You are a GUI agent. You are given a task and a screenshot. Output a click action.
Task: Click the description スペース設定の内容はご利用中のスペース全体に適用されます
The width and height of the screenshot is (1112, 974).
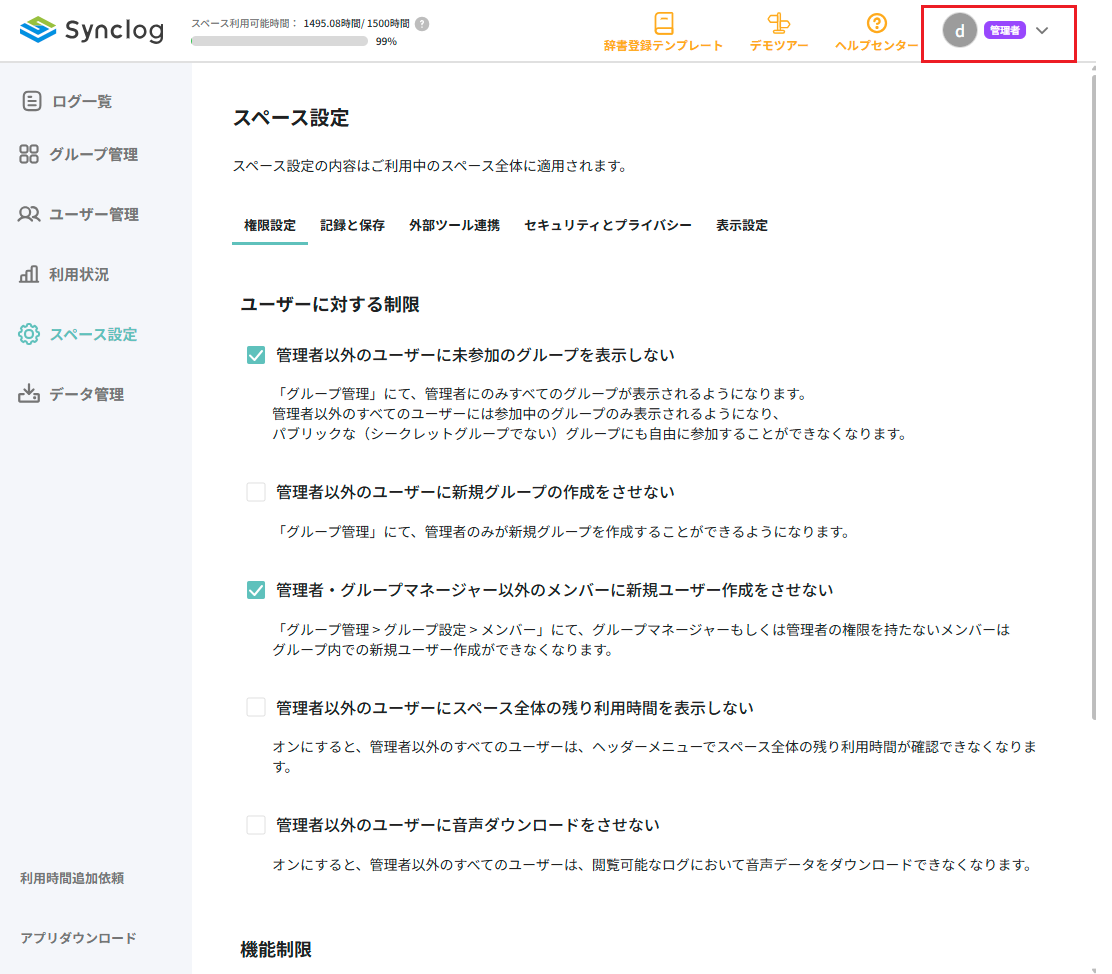pos(430,166)
